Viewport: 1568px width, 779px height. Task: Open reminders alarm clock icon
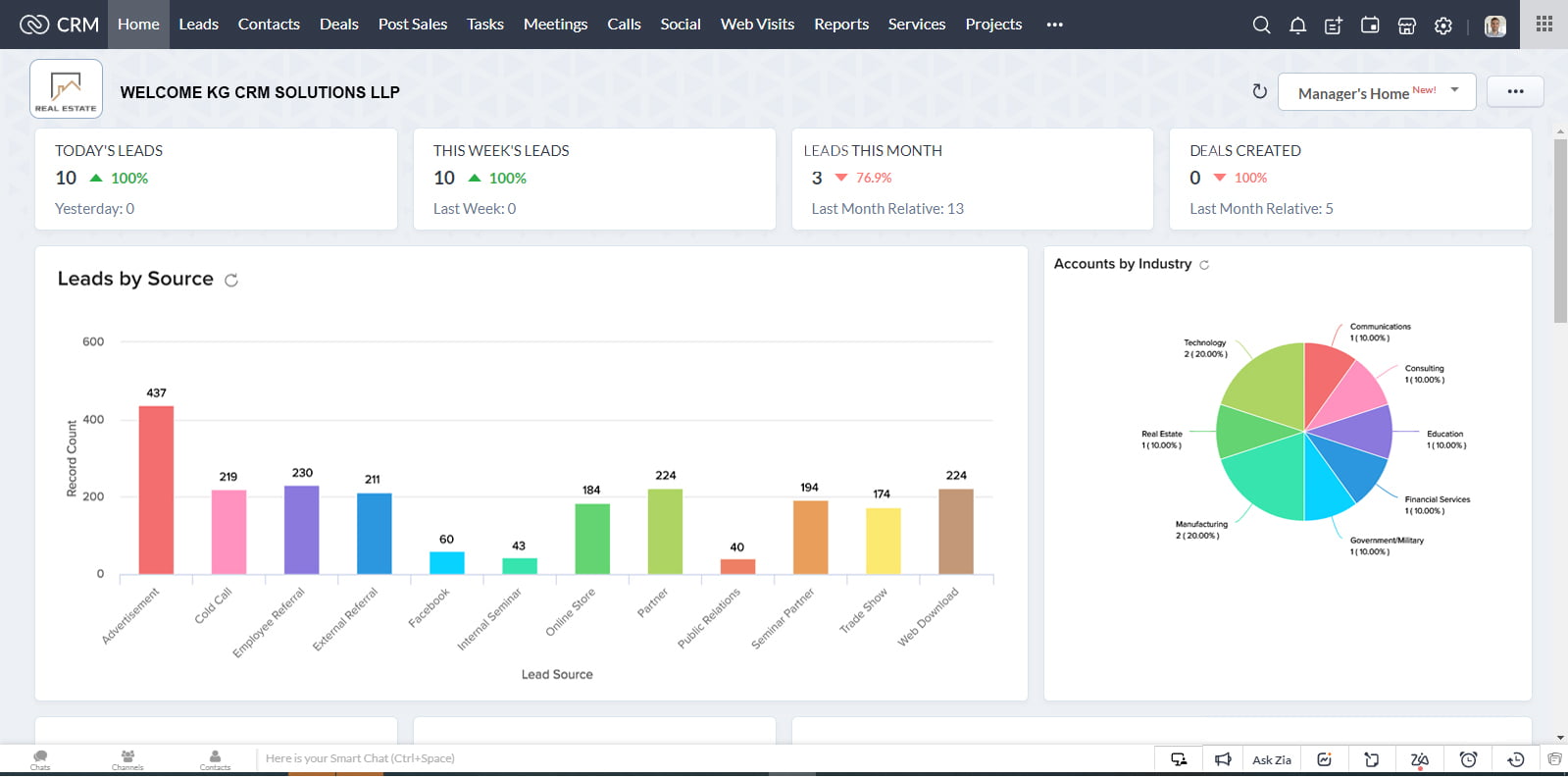coord(1468,759)
